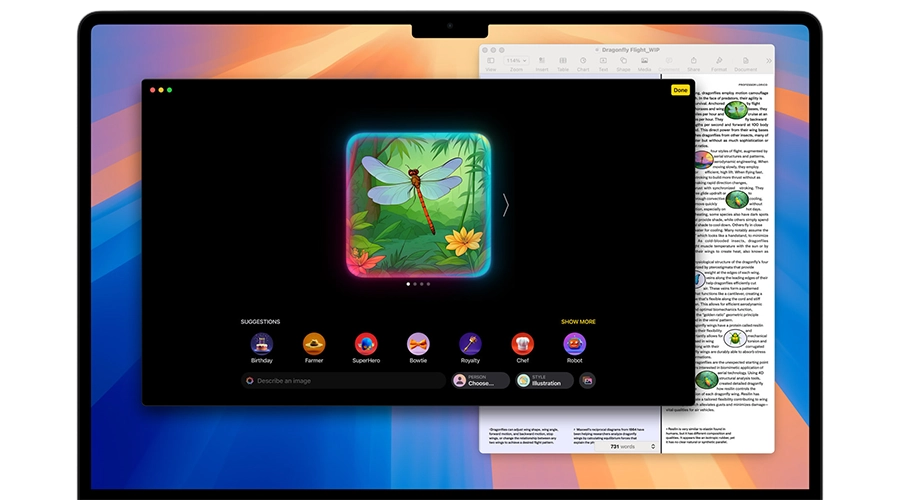Viewport: 900px width, 500px height.
Task: Open the photo picker icon beside Style
Action: pos(587,381)
